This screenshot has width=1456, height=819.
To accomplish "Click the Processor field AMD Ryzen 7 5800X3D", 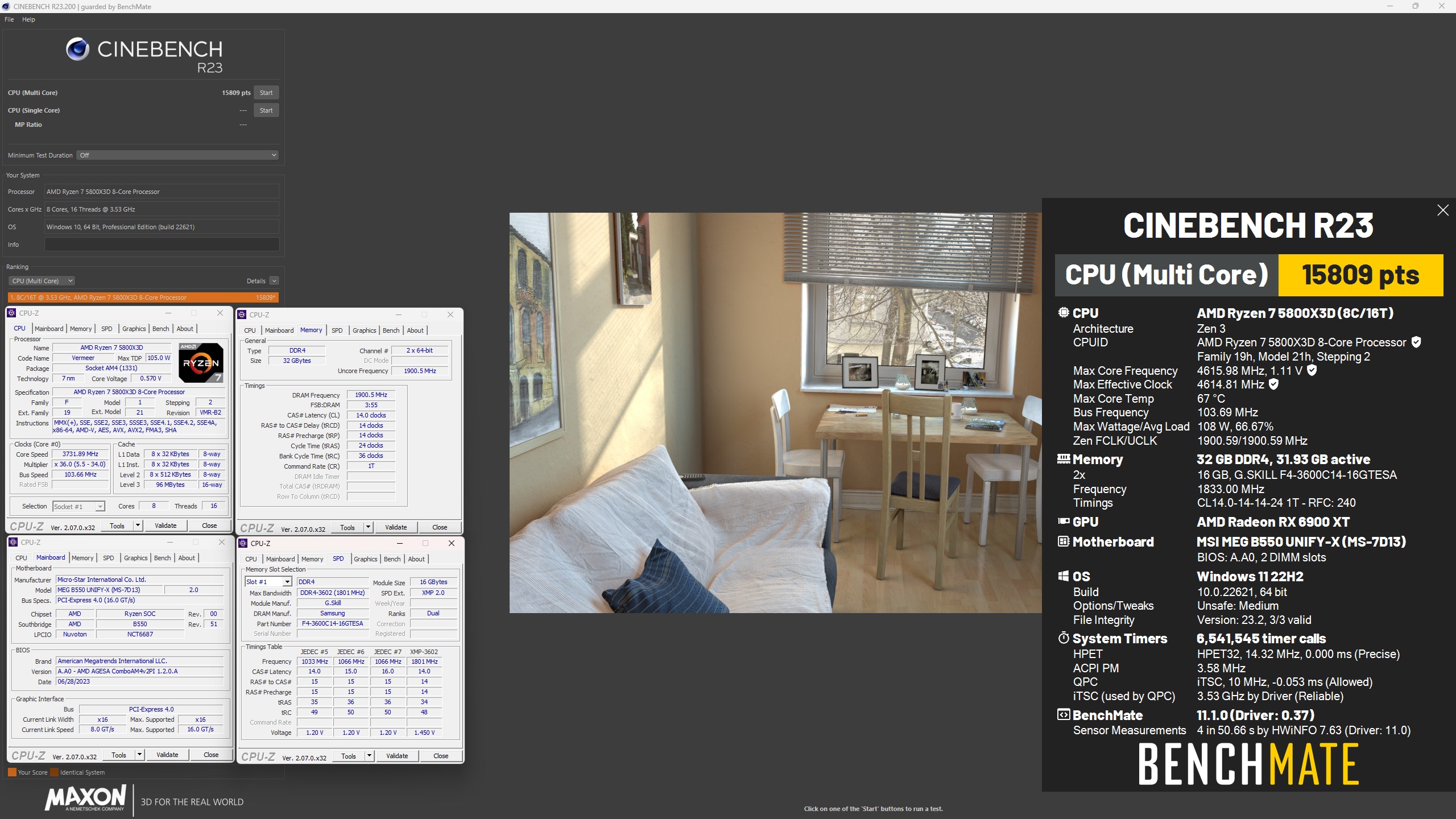I will 162,192.
